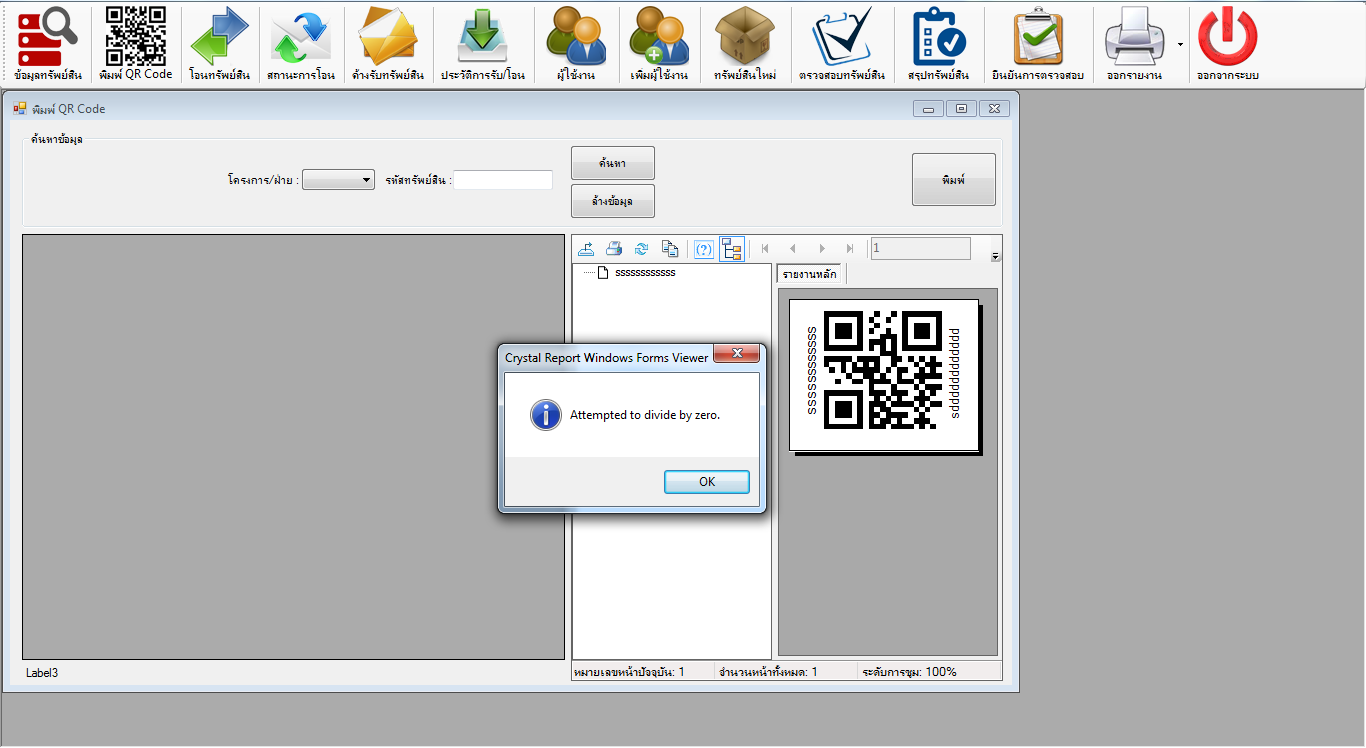Select ssssssssssss item in group tree
The image size is (1366, 748).
tap(645, 273)
